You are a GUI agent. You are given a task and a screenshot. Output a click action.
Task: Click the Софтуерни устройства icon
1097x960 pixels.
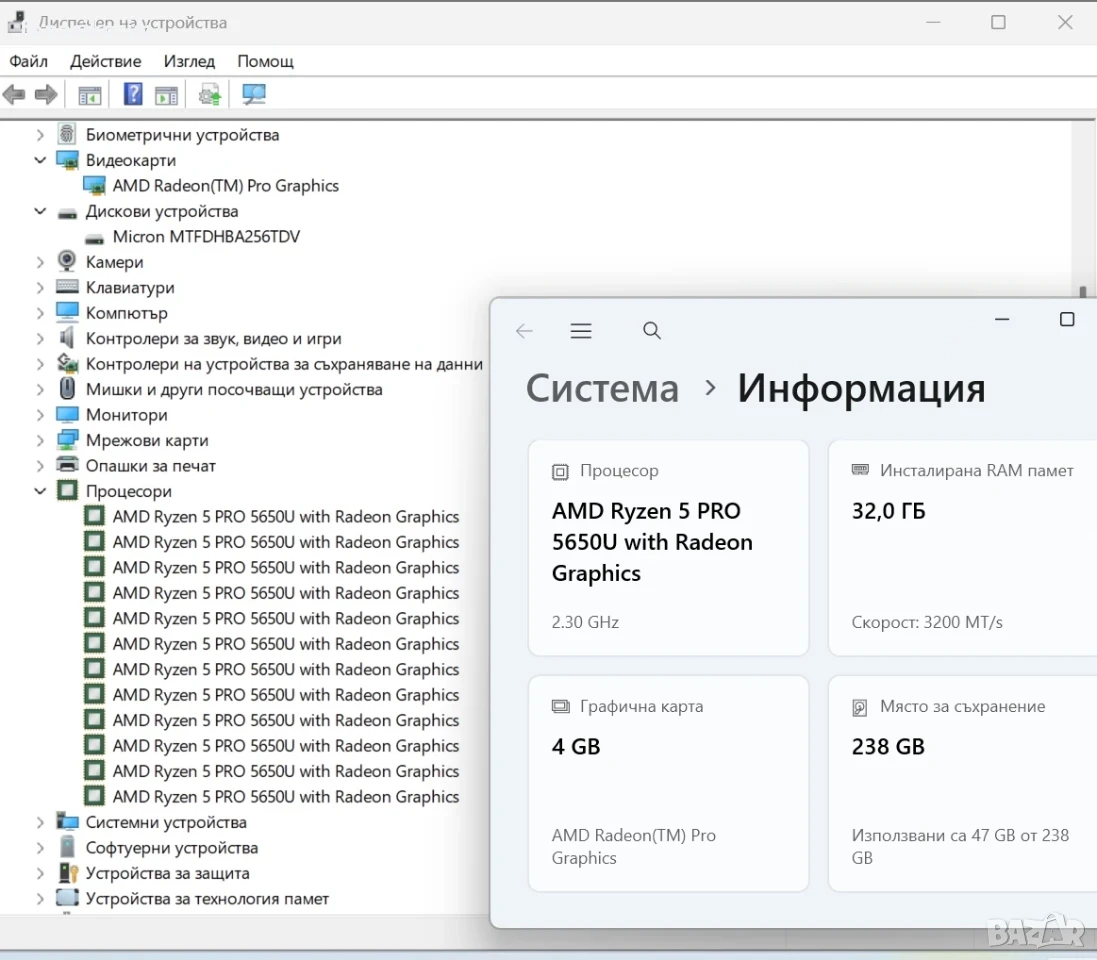[x=67, y=847]
